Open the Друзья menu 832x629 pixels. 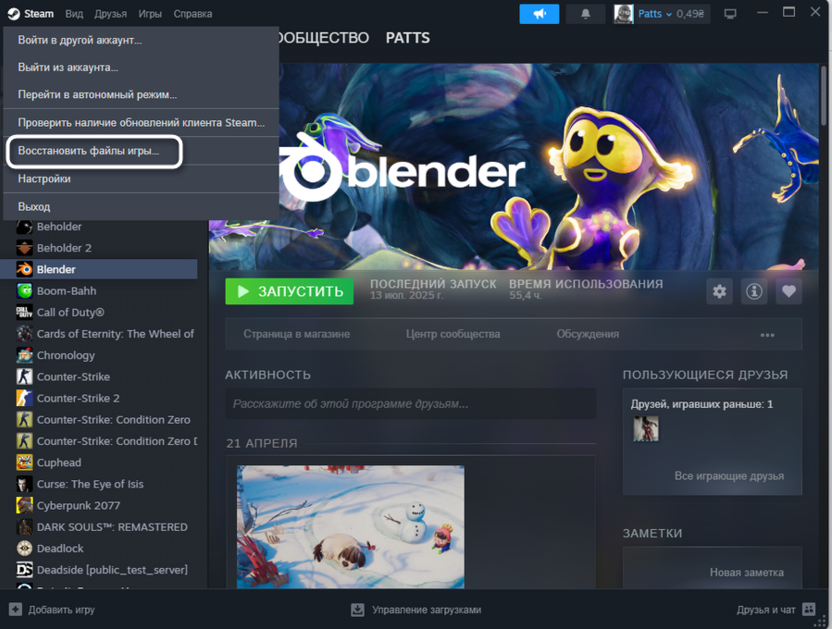click(x=110, y=14)
